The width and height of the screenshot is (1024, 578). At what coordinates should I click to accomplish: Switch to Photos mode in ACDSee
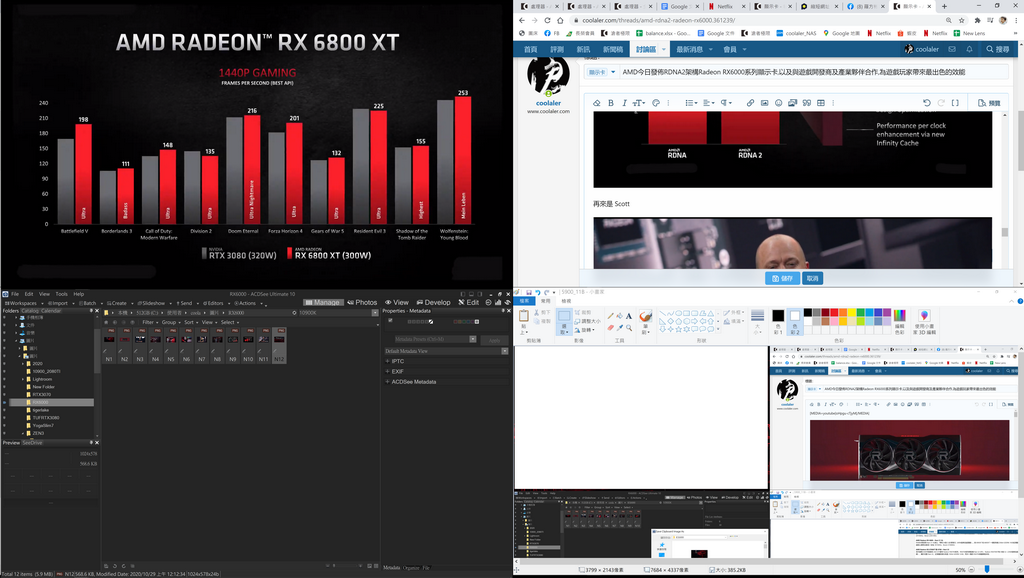362,302
